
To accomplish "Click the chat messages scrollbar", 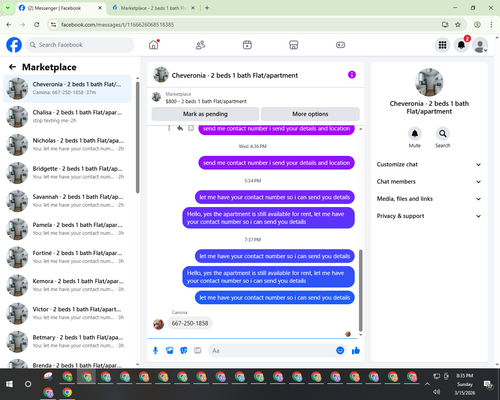I will click(360, 290).
